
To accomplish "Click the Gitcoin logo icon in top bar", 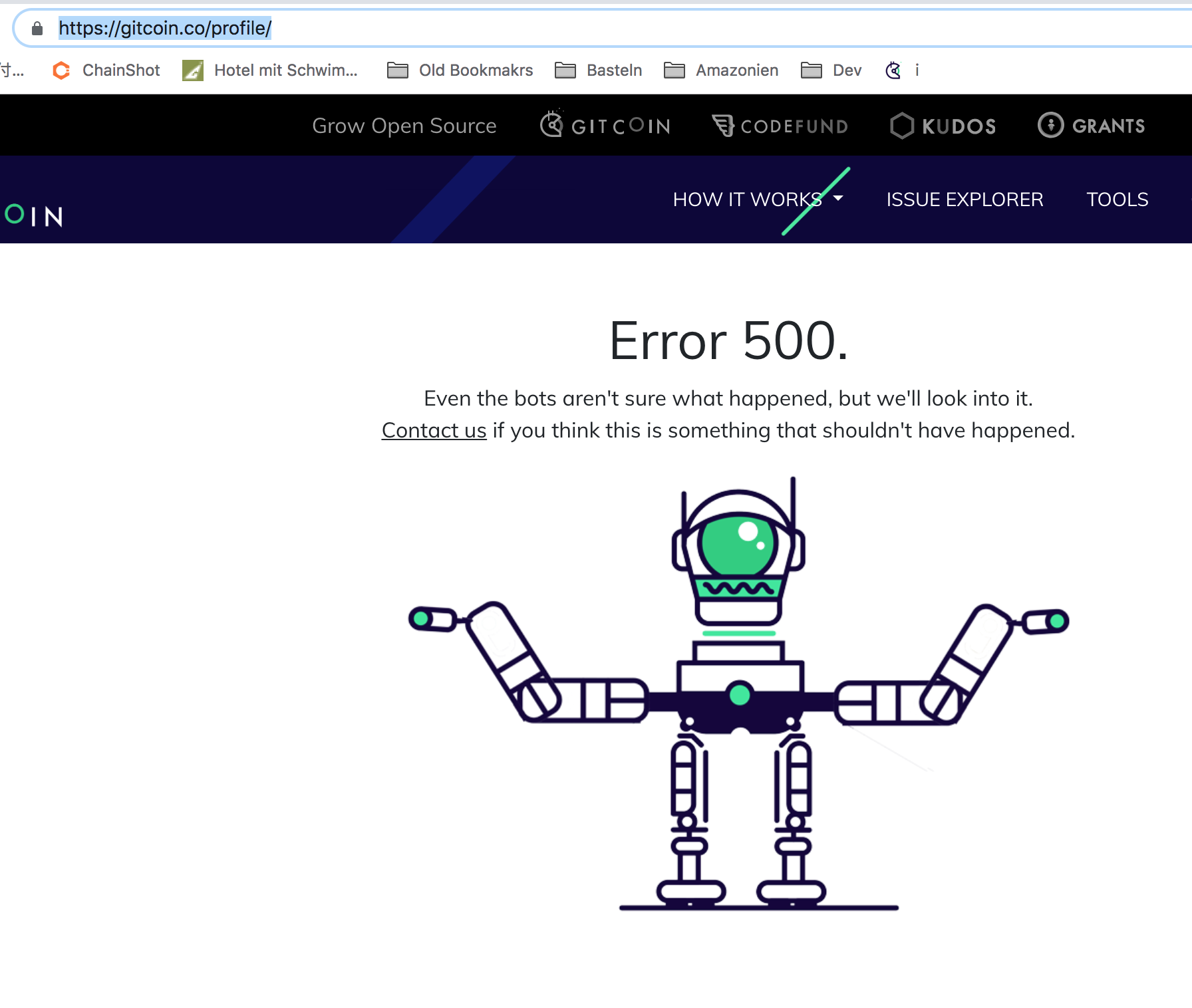I will 551,124.
